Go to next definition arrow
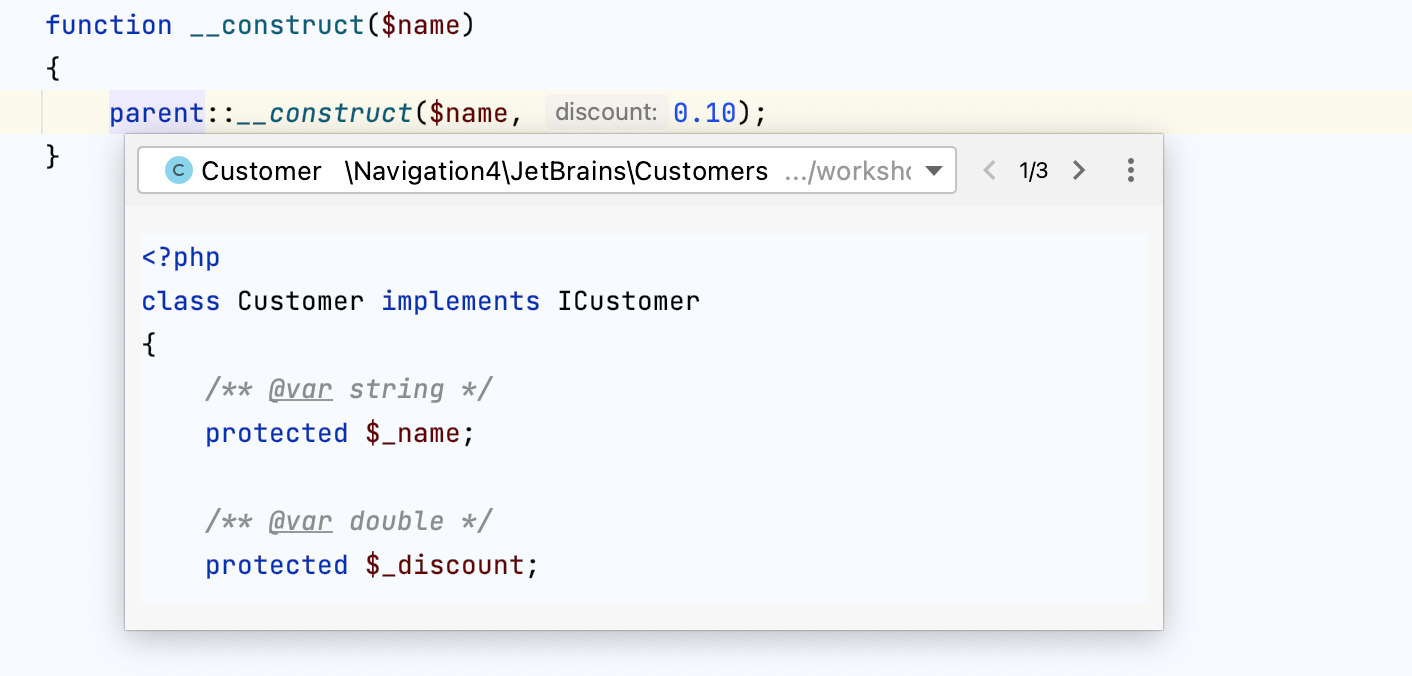The height and width of the screenshot is (676, 1412). coord(1079,171)
